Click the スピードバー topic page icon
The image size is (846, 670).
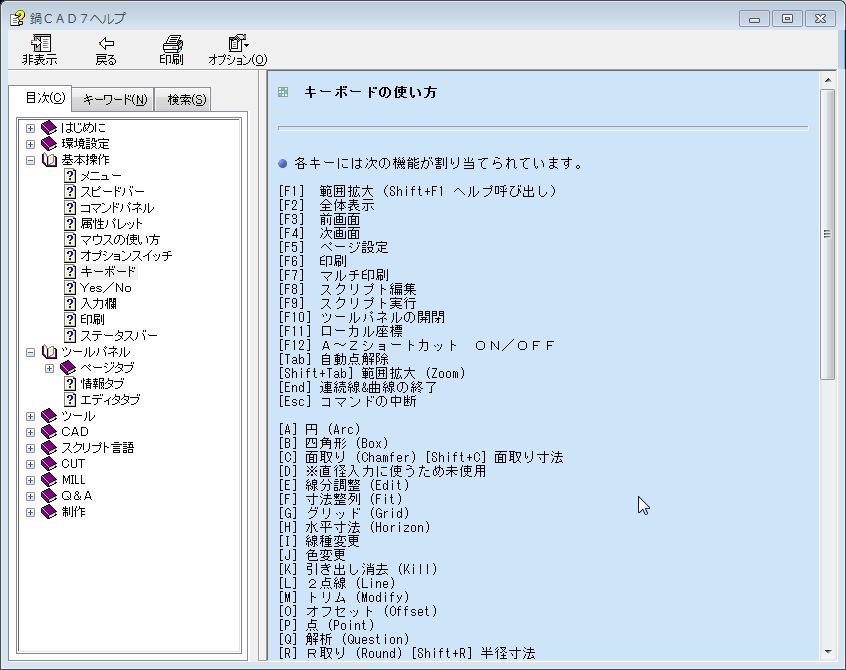click(x=70, y=192)
